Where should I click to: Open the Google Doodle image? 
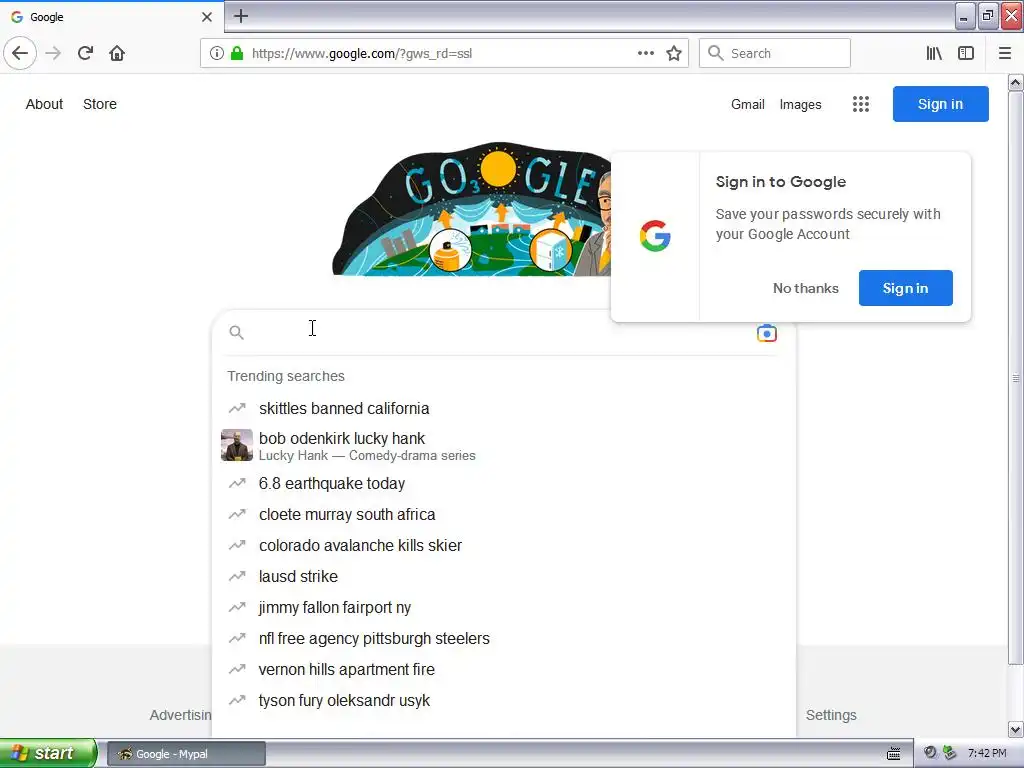[x=472, y=209]
